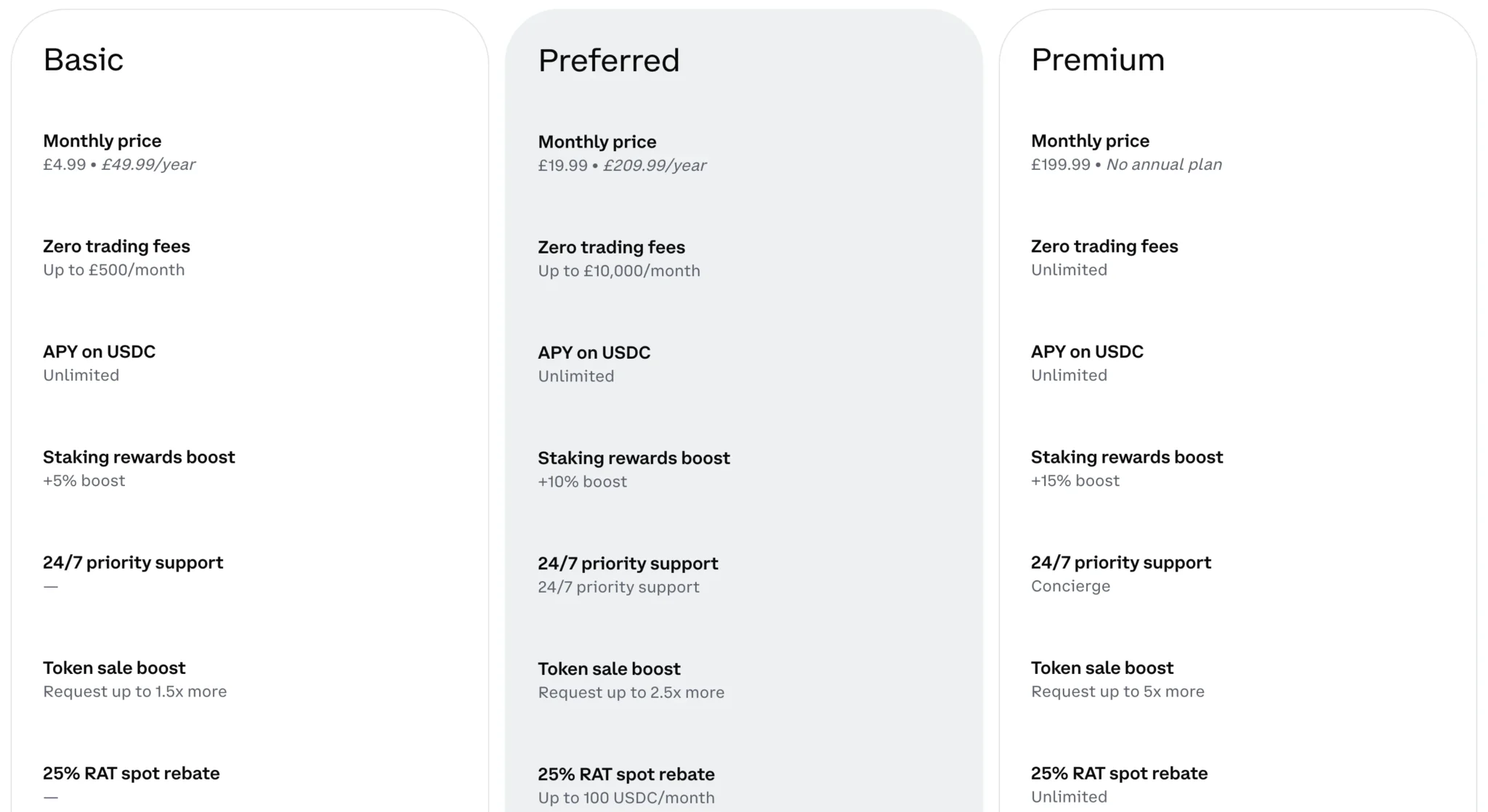Click Premium's 'Zero trading fees' label
The image size is (1488, 812).
pos(1104,246)
